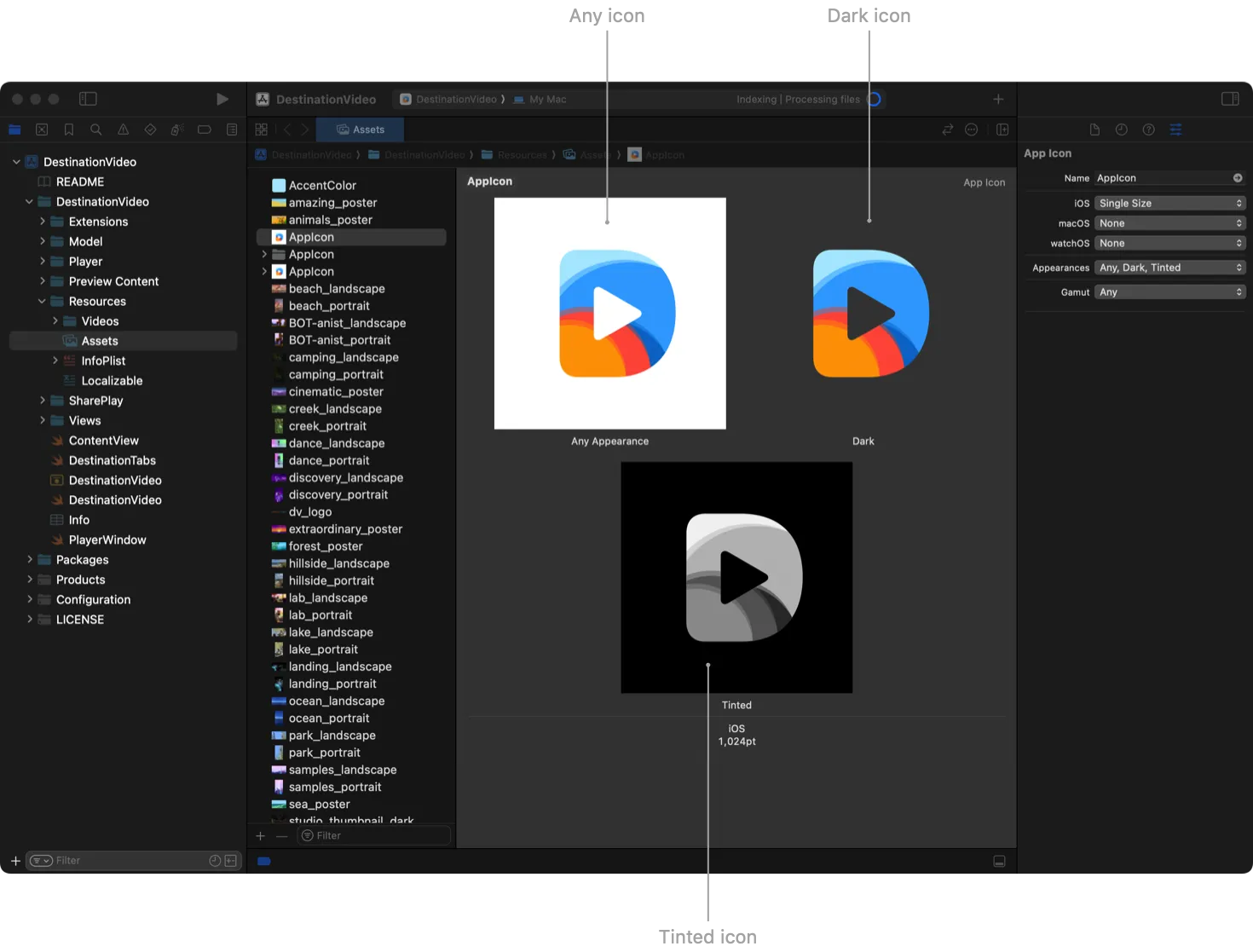1253x952 pixels.
Task: Expand the Extensions folder
Action: [43, 222]
